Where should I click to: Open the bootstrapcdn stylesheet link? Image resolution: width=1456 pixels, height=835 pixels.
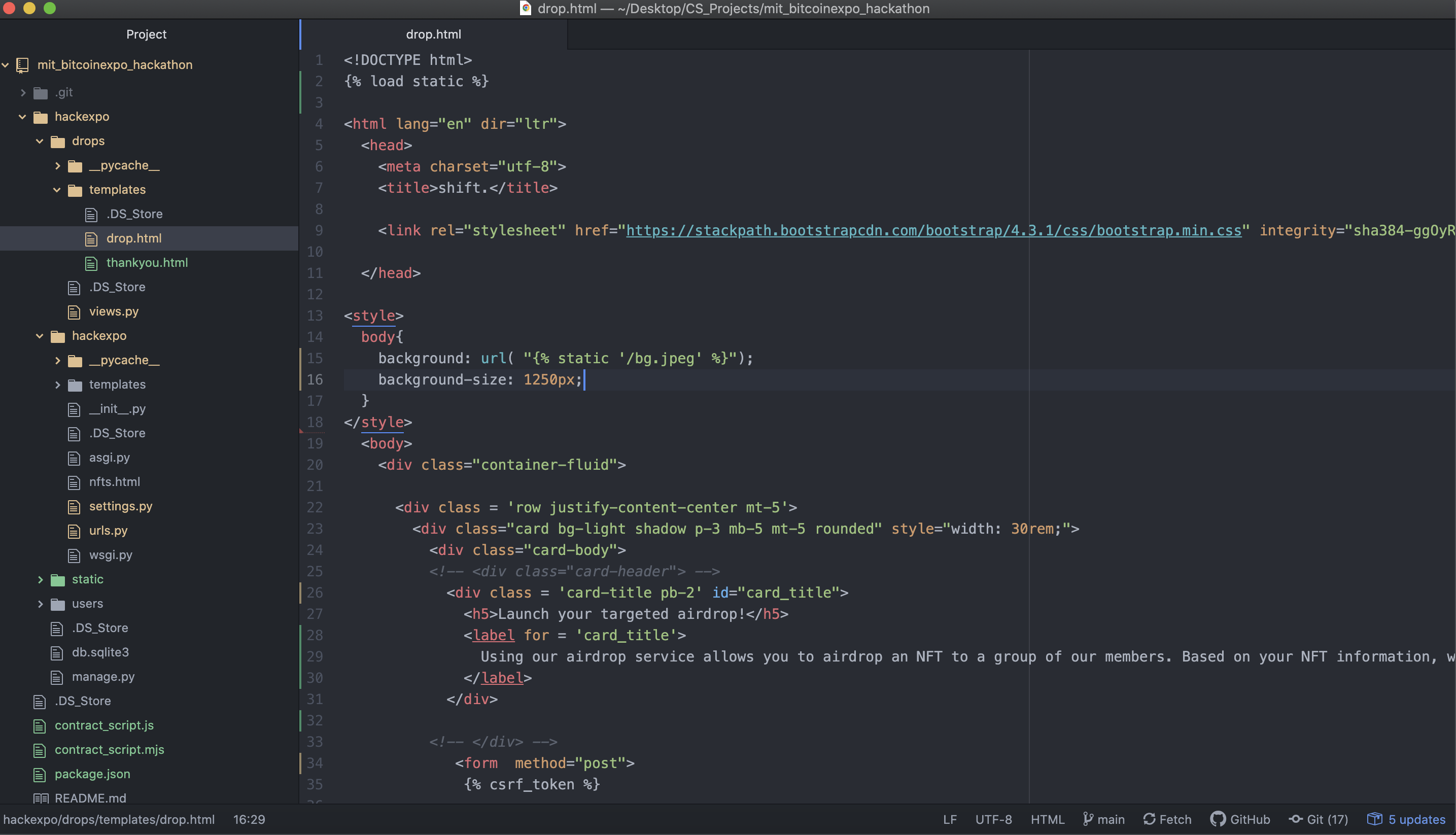[933, 230]
